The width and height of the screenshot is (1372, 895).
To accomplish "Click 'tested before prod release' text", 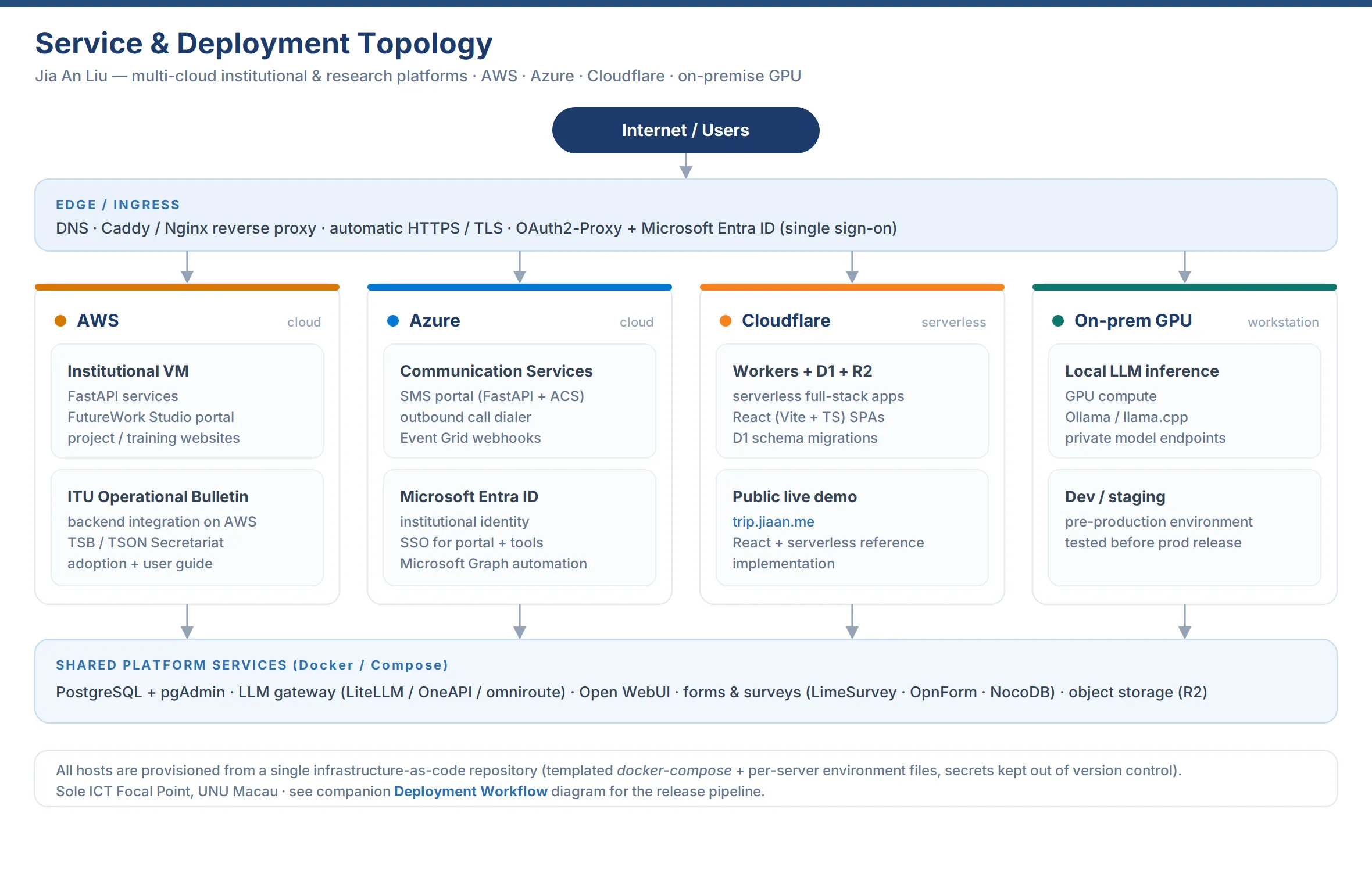I will (1153, 543).
